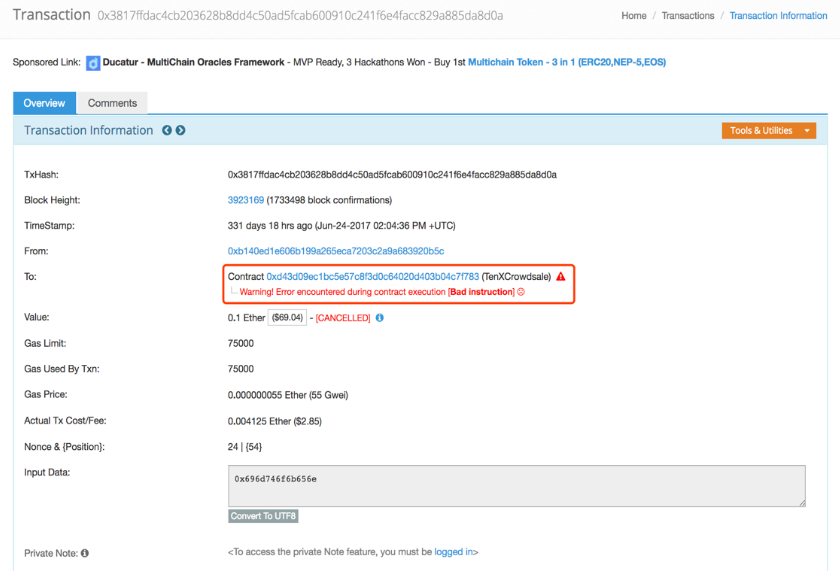The width and height of the screenshot is (840, 574).
Task: Open the TenXCrowdsale contract address link
Action: 372,277
